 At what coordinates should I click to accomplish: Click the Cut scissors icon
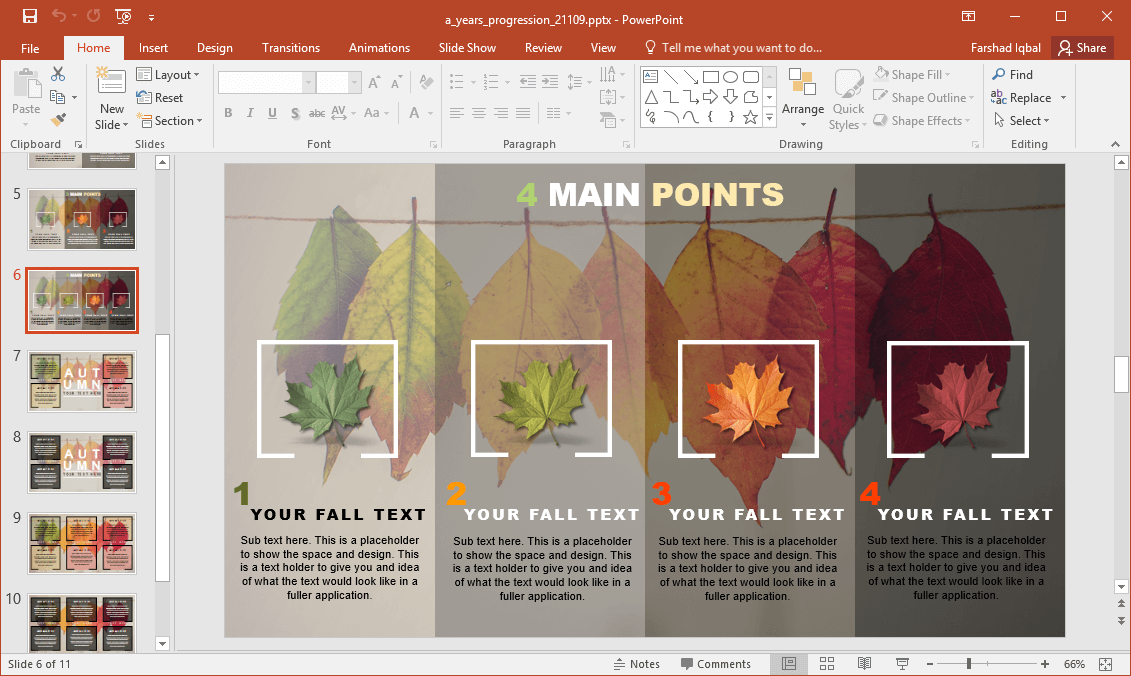[x=58, y=74]
